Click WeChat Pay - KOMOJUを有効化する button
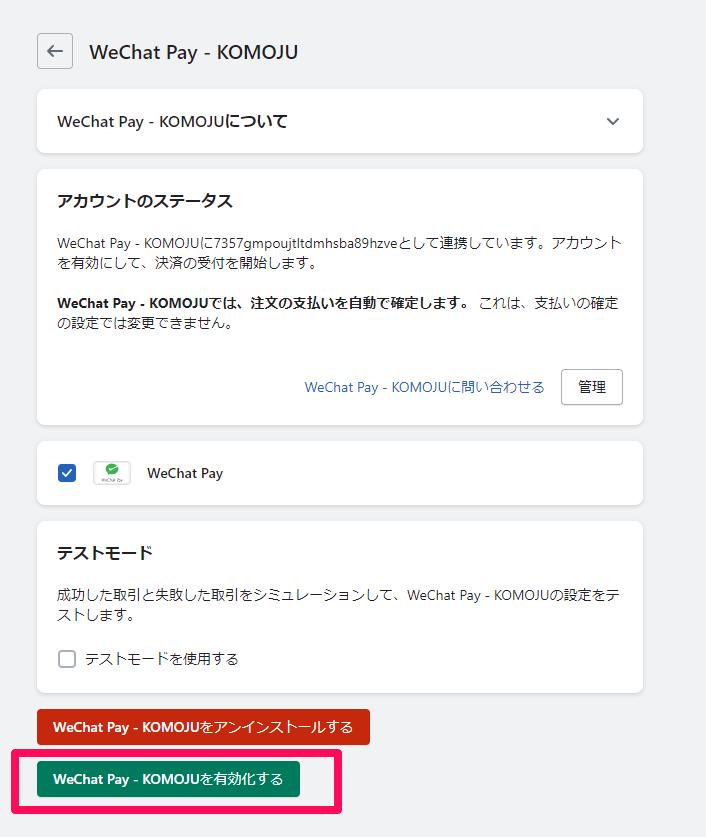 [x=168, y=779]
